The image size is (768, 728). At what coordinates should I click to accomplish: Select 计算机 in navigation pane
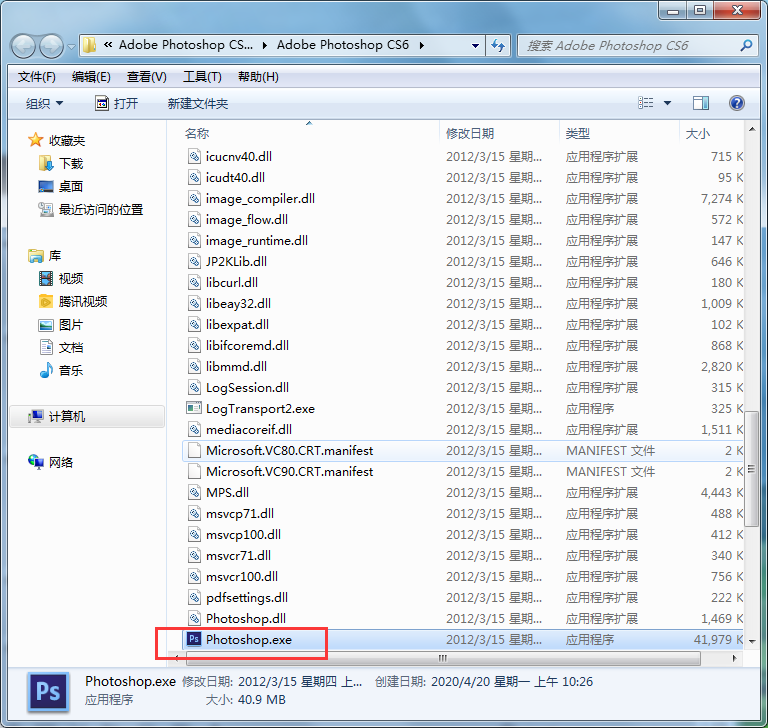87,416
